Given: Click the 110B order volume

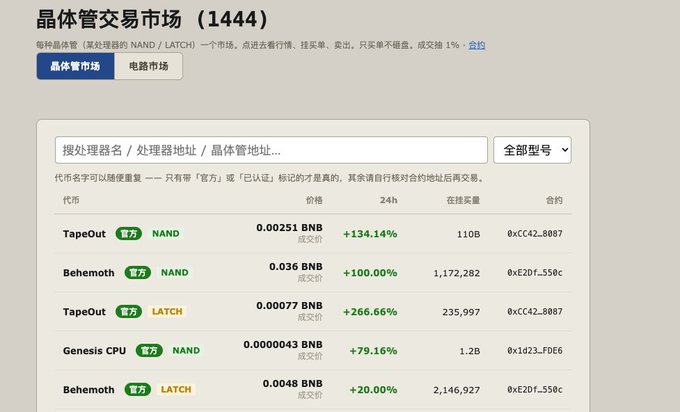Looking at the screenshot, I should pos(468,234).
